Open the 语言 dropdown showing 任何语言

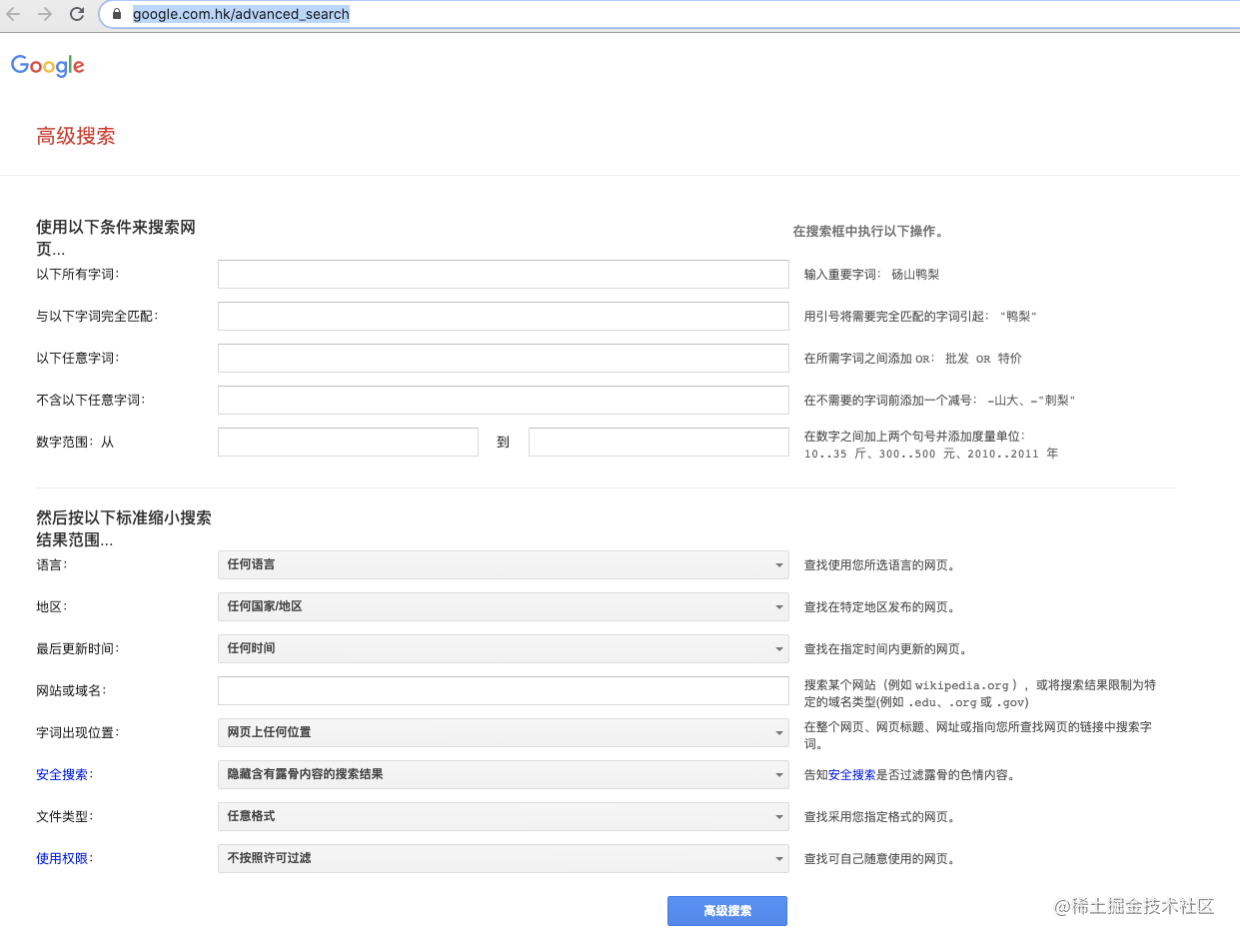point(503,565)
